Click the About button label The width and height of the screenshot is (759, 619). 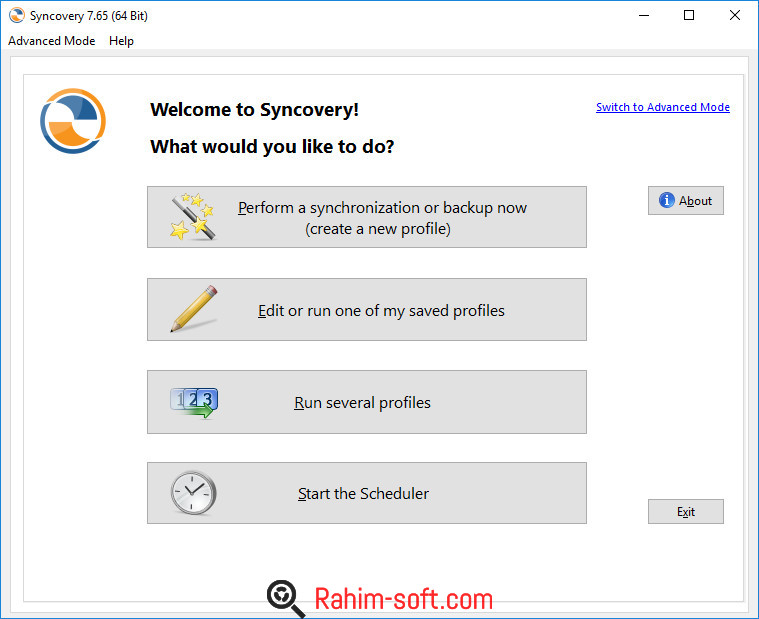(695, 200)
